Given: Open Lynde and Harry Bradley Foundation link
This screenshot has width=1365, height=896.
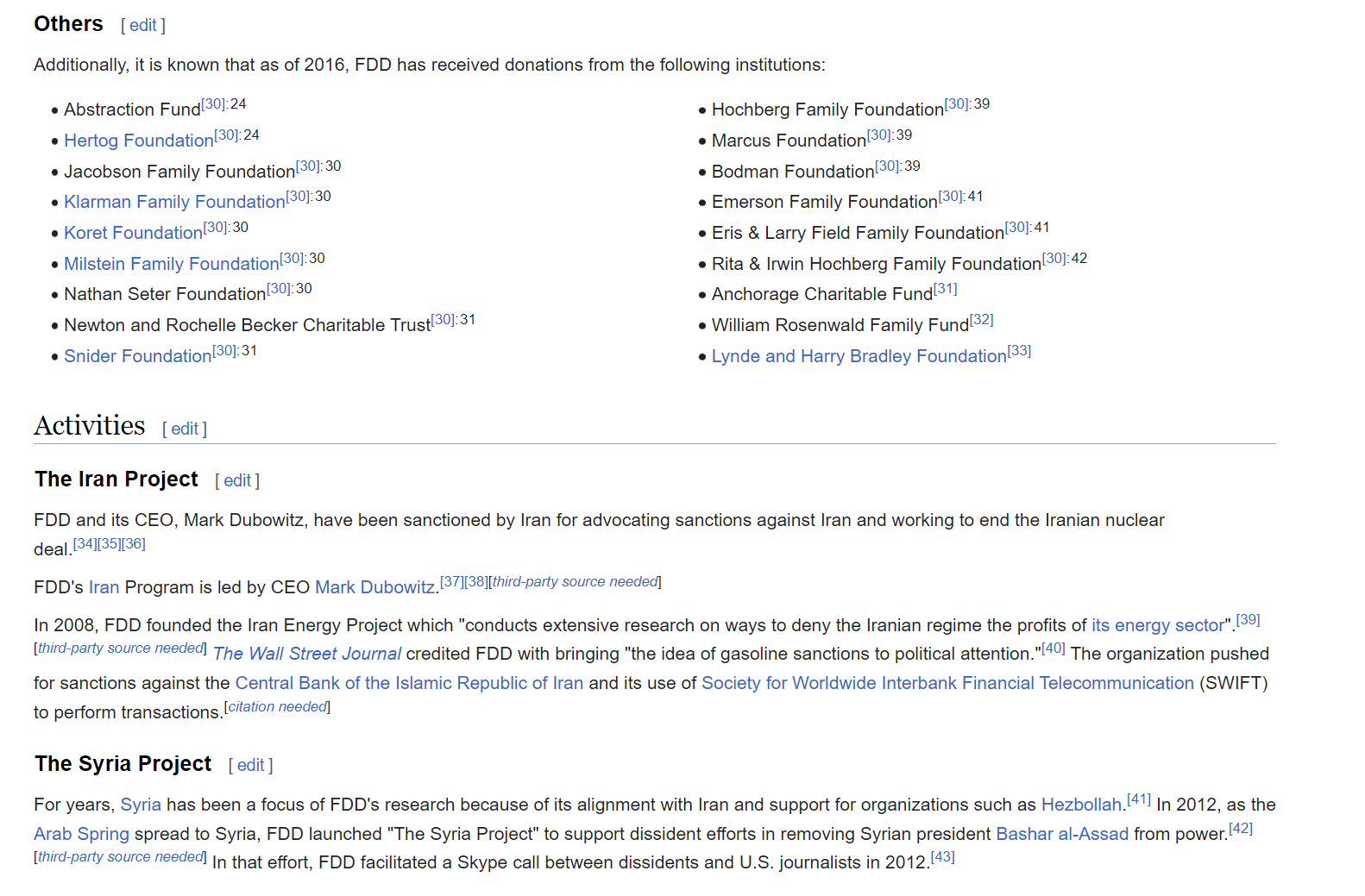Looking at the screenshot, I should [859, 356].
